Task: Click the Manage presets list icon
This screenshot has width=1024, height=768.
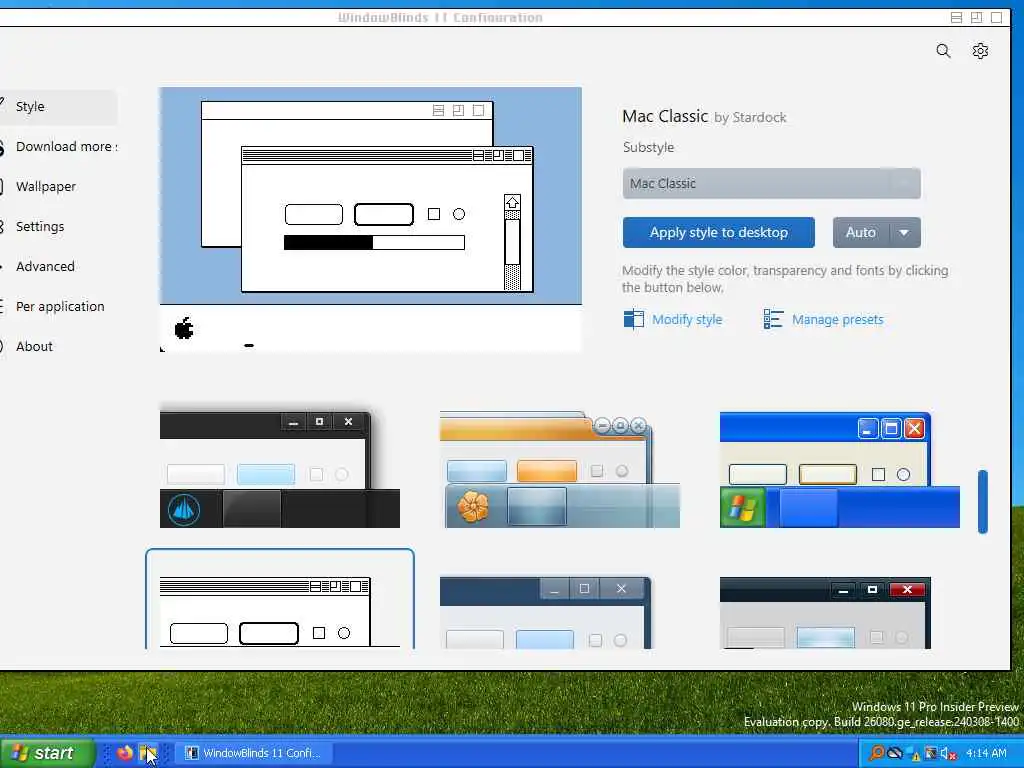Action: [x=773, y=319]
